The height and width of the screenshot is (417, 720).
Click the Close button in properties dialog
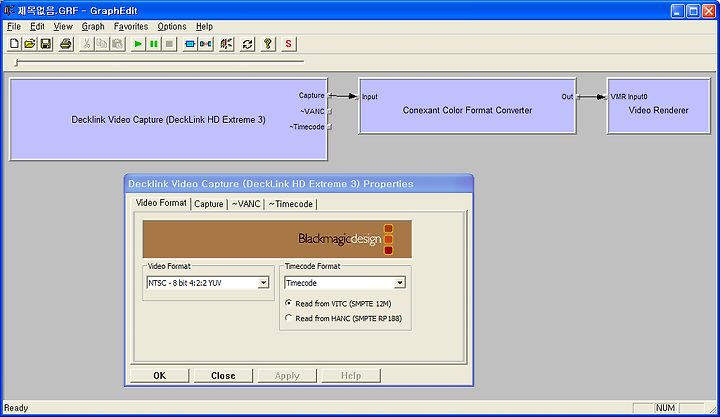[223, 376]
